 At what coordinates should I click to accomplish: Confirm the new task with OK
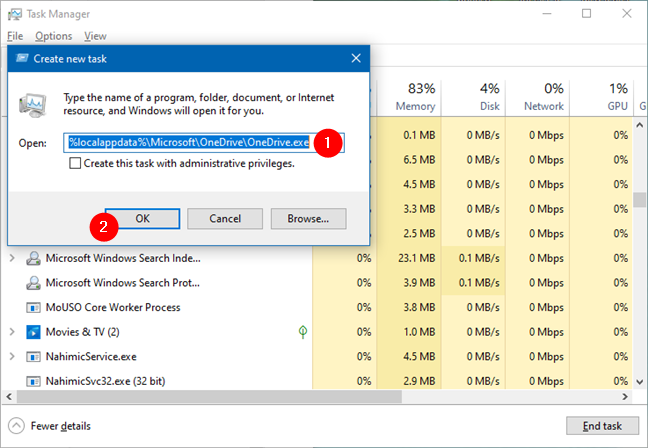(x=143, y=219)
